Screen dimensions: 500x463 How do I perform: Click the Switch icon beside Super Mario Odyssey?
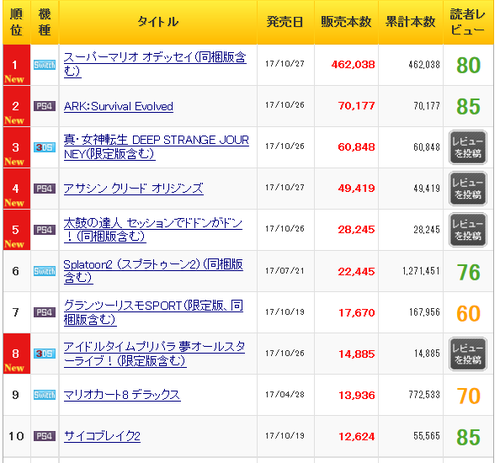(45, 65)
